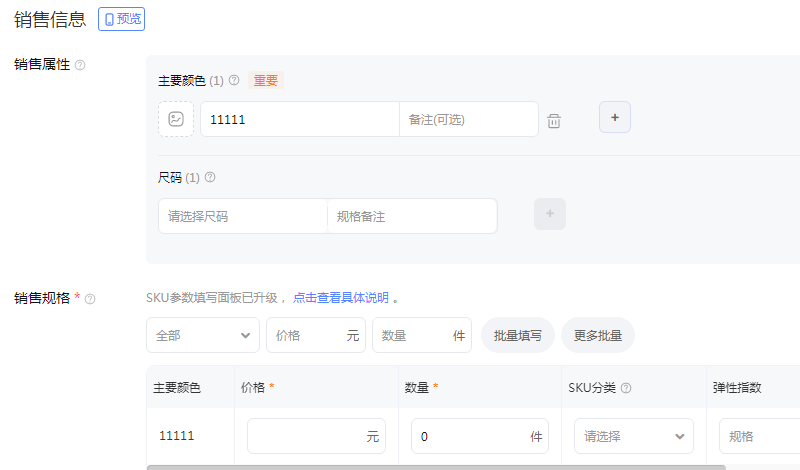Click the 批量填写 button

point(518,336)
